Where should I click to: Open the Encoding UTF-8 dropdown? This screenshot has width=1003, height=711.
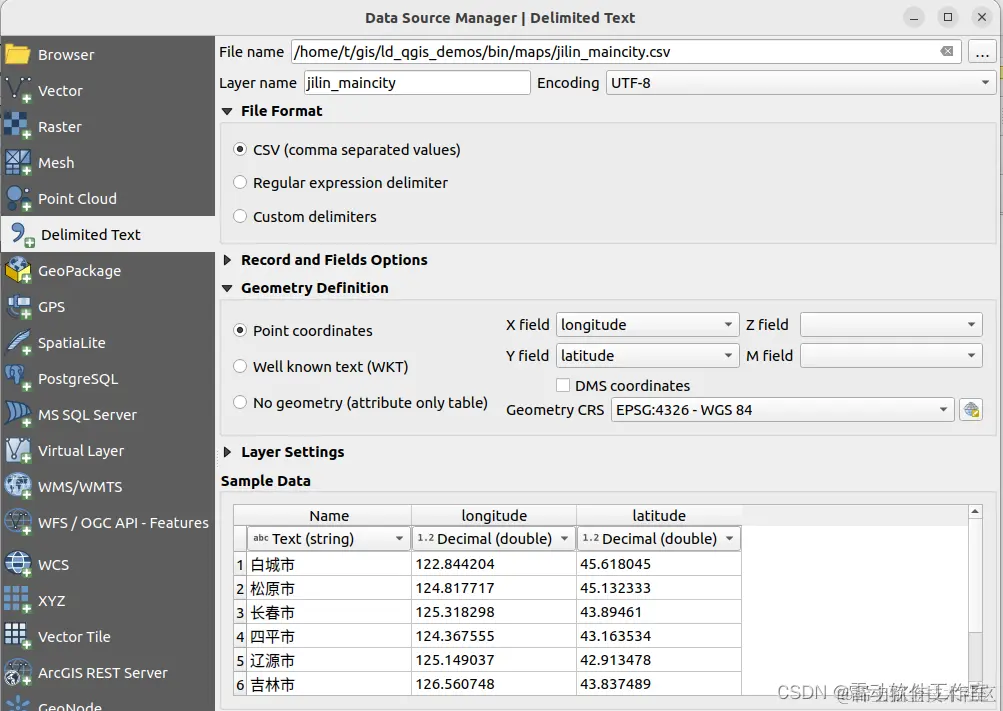[800, 82]
